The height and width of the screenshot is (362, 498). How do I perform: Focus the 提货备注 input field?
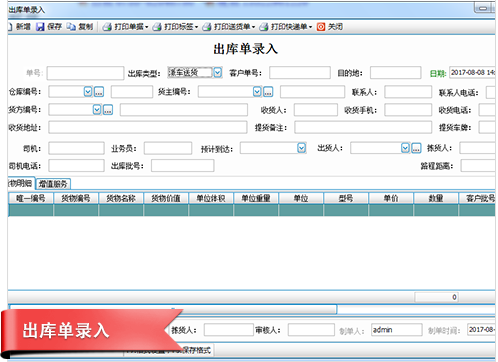click(363, 127)
